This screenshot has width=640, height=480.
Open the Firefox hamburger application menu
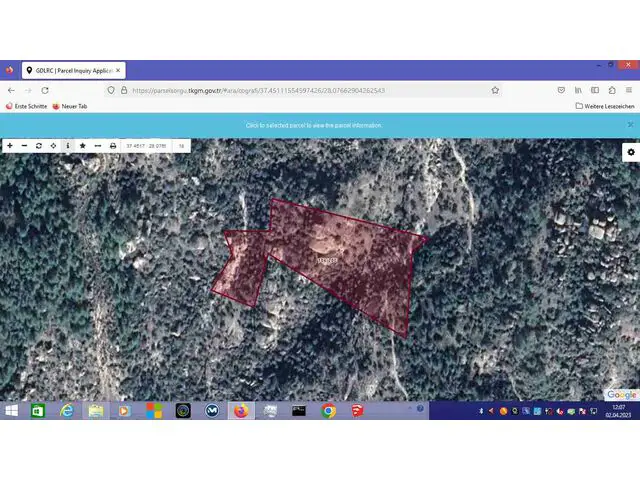(628, 90)
